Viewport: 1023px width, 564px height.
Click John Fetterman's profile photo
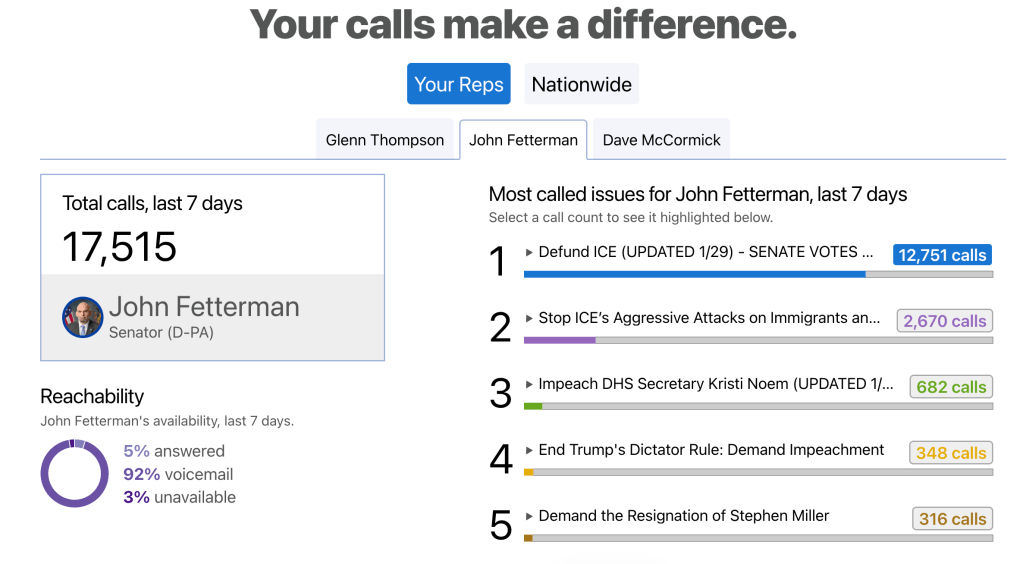coord(82,317)
